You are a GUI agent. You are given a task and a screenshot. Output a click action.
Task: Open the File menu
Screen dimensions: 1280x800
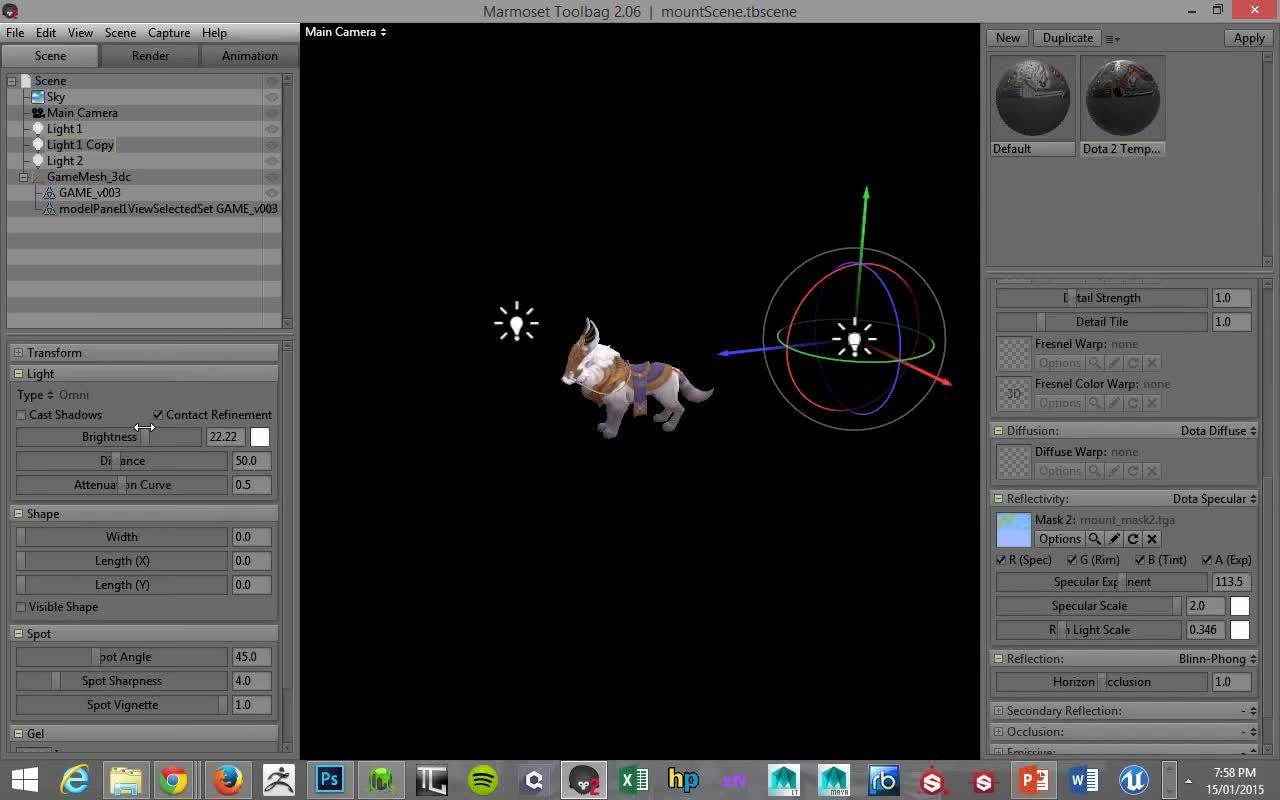15,33
